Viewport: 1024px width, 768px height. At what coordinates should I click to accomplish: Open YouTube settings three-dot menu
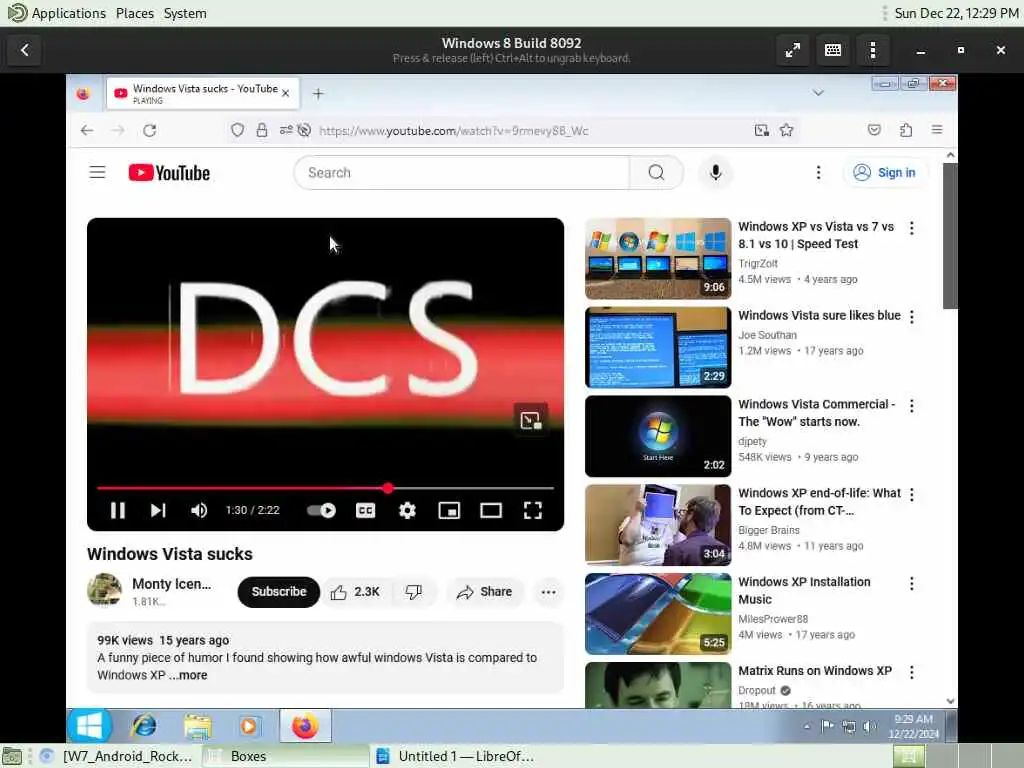pyautogui.click(x=818, y=172)
